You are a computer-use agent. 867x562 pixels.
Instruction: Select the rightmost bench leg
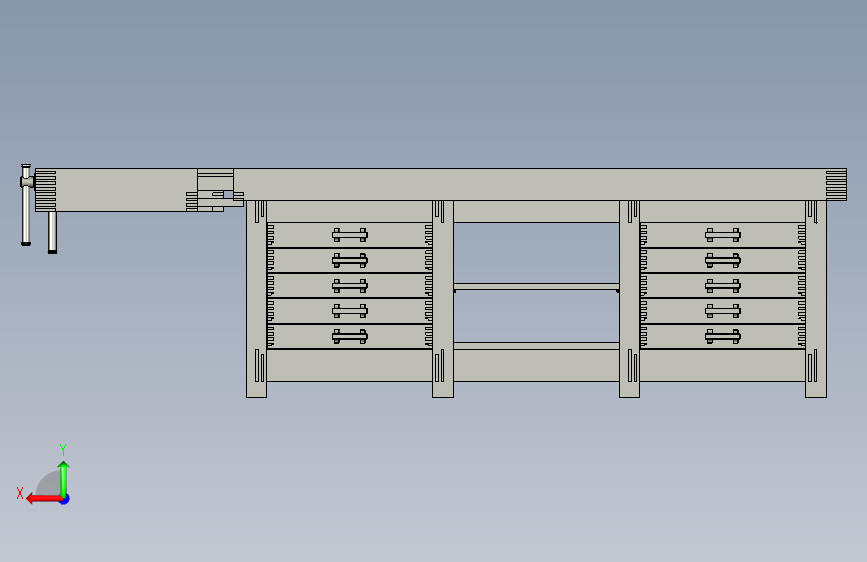816,299
